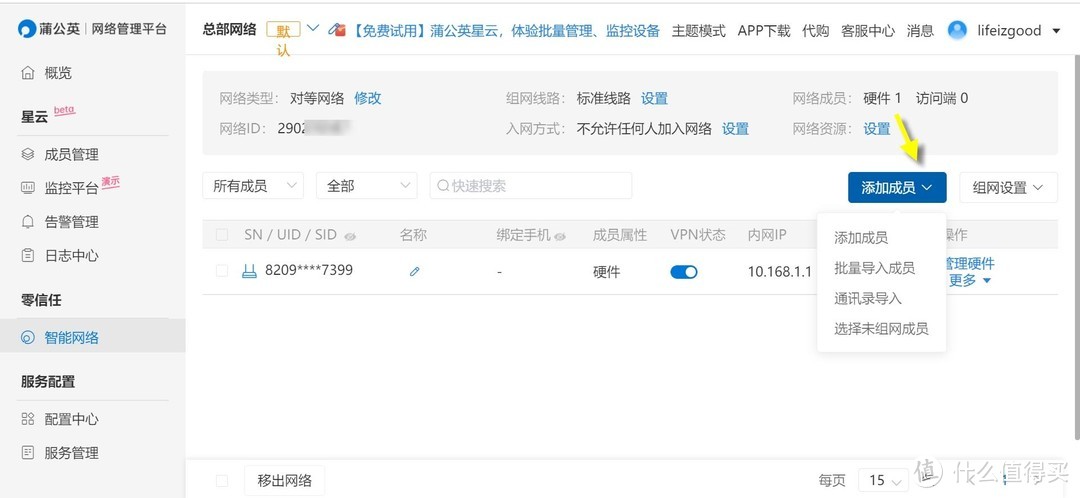Screen dimensions: 1080x498
Task: Open 客服中心 in top bar
Action: (x=868, y=31)
